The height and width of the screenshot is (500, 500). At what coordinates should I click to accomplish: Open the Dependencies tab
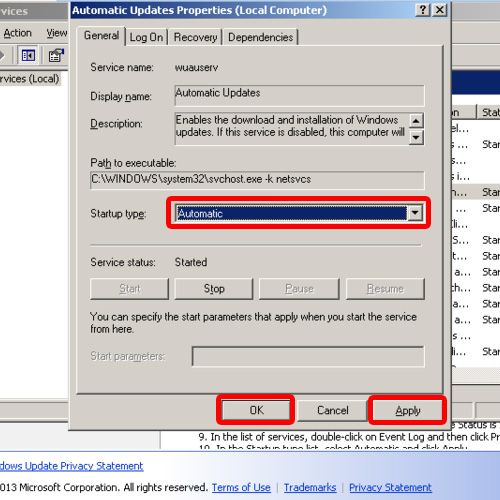click(261, 37)
